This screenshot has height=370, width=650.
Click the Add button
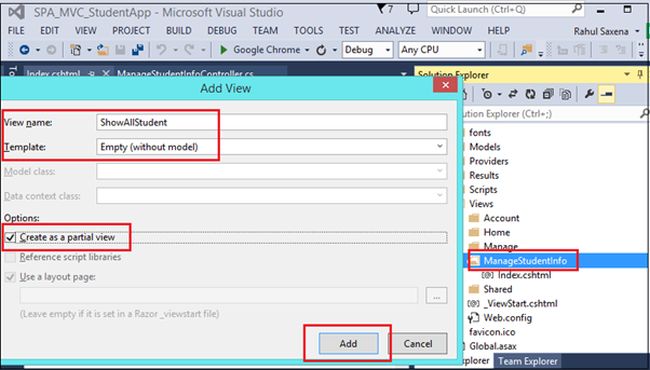348,343
